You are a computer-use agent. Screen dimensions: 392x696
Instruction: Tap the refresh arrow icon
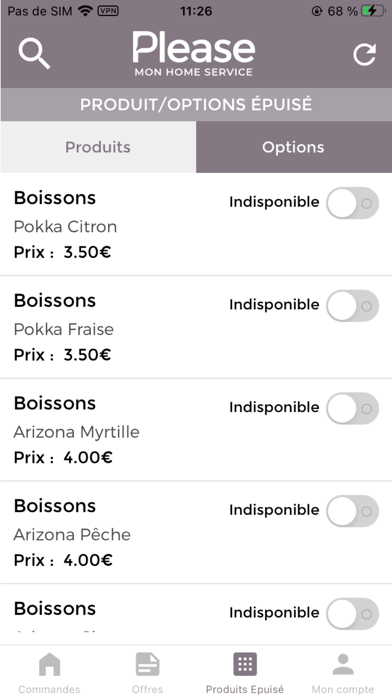click(364, 55)
